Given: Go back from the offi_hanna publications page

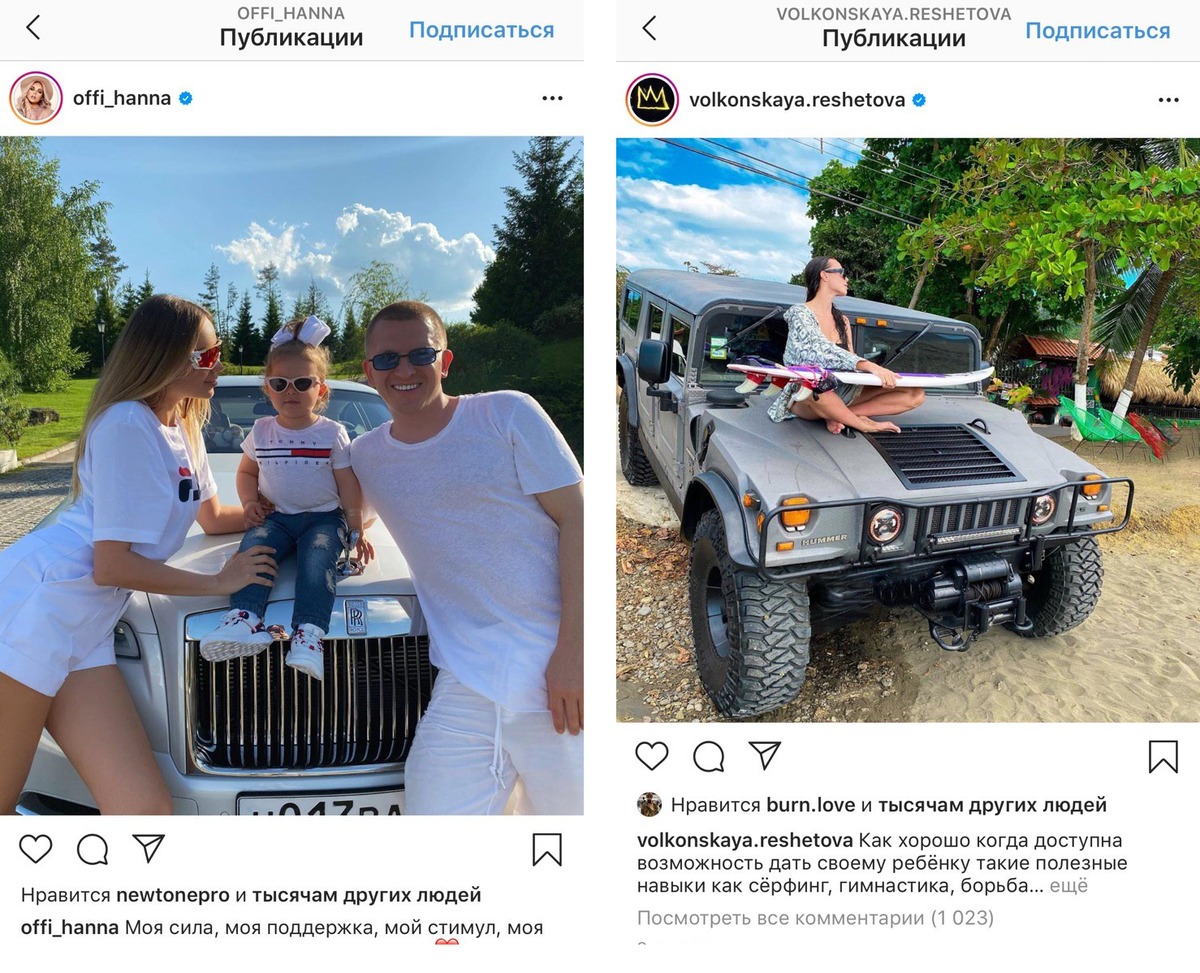Looking at the screenshot, I should [x=33, y=28].
